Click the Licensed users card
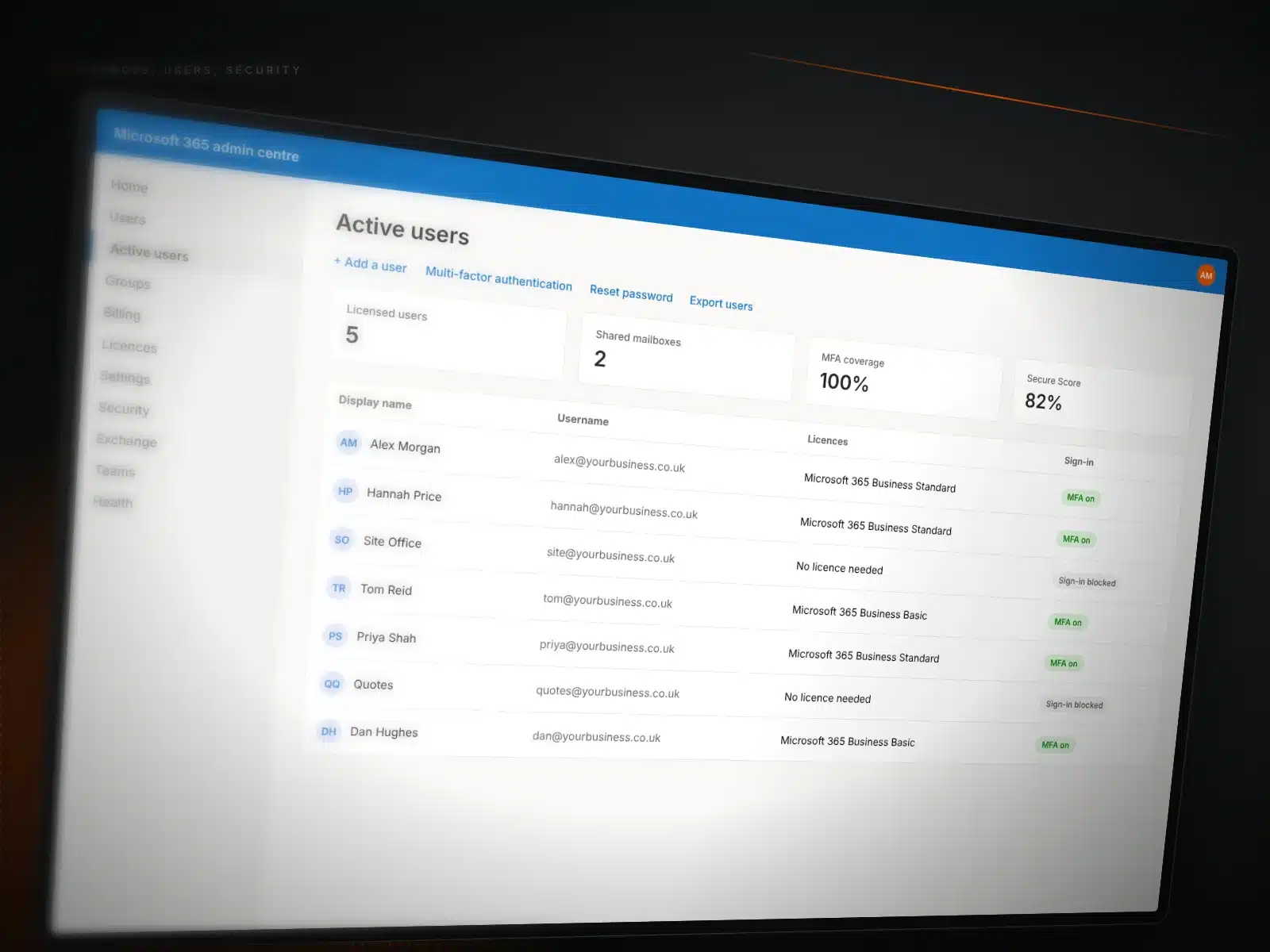 [448, 332]
